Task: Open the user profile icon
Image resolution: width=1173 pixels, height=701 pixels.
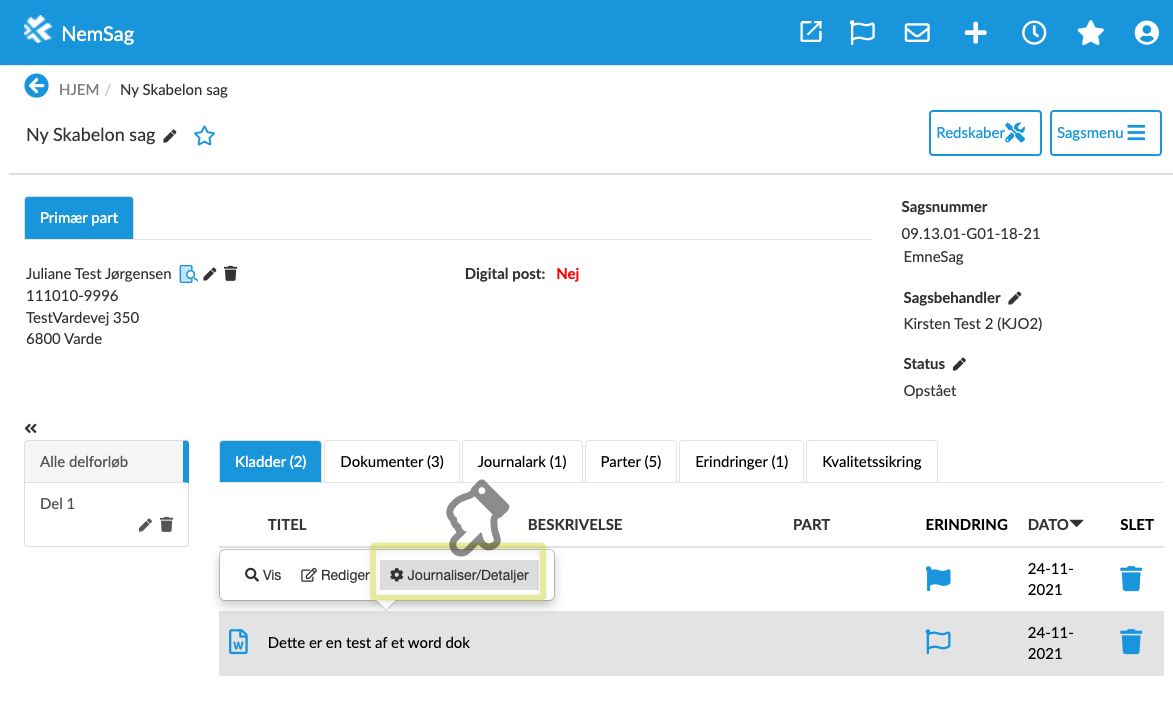Action: (x=1146, y=33)
